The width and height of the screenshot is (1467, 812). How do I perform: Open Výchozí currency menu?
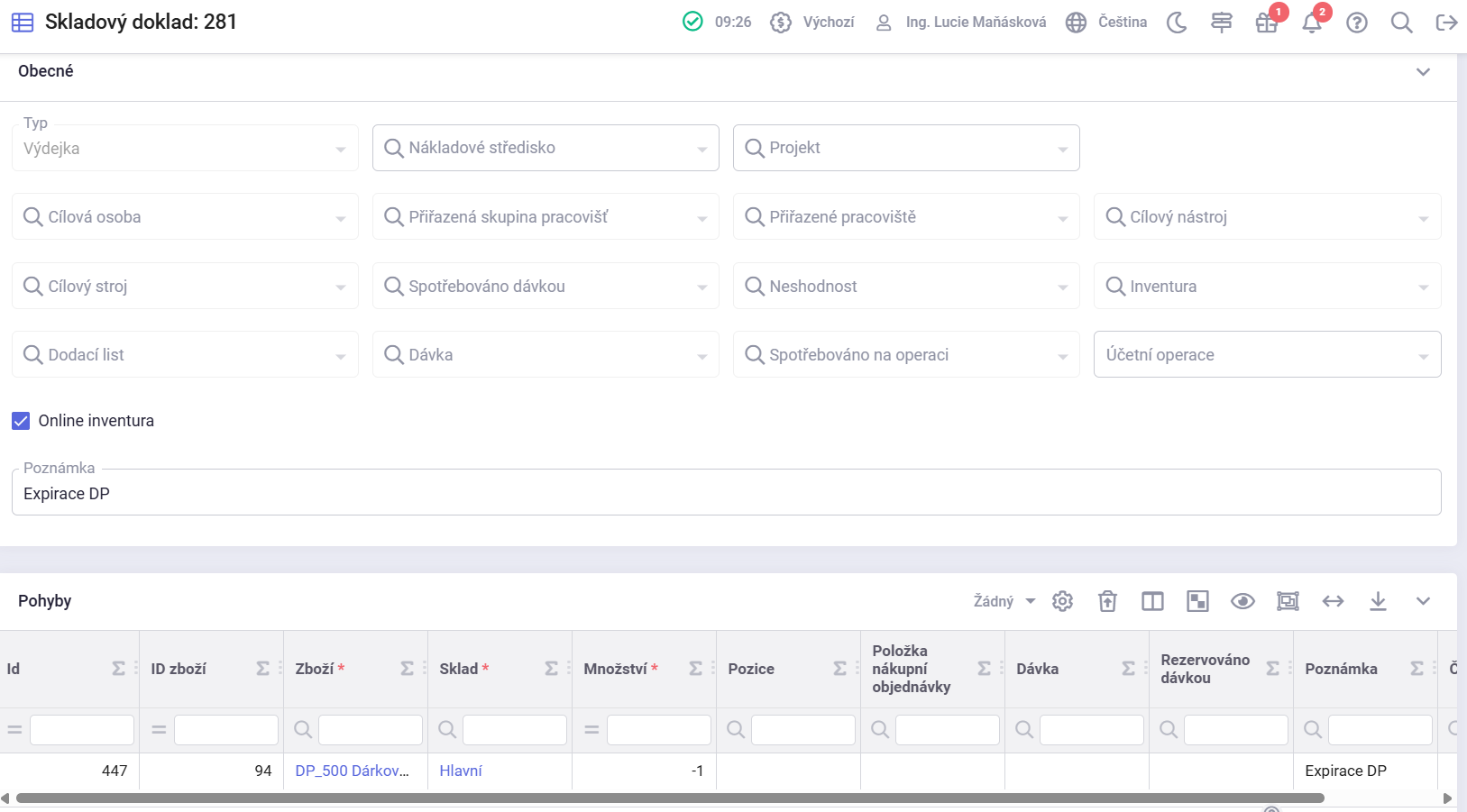point(812,23)
